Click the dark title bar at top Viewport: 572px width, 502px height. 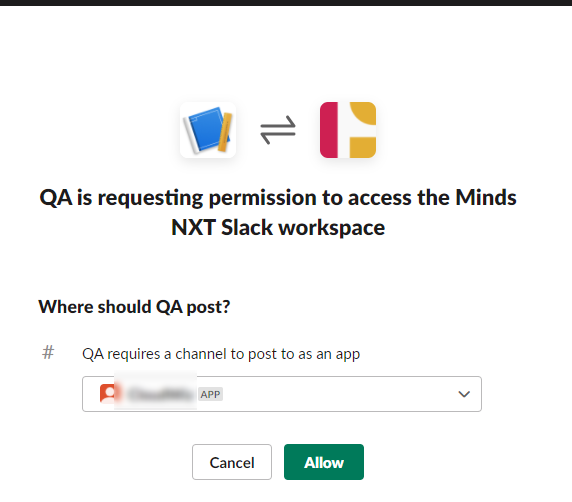286,3
